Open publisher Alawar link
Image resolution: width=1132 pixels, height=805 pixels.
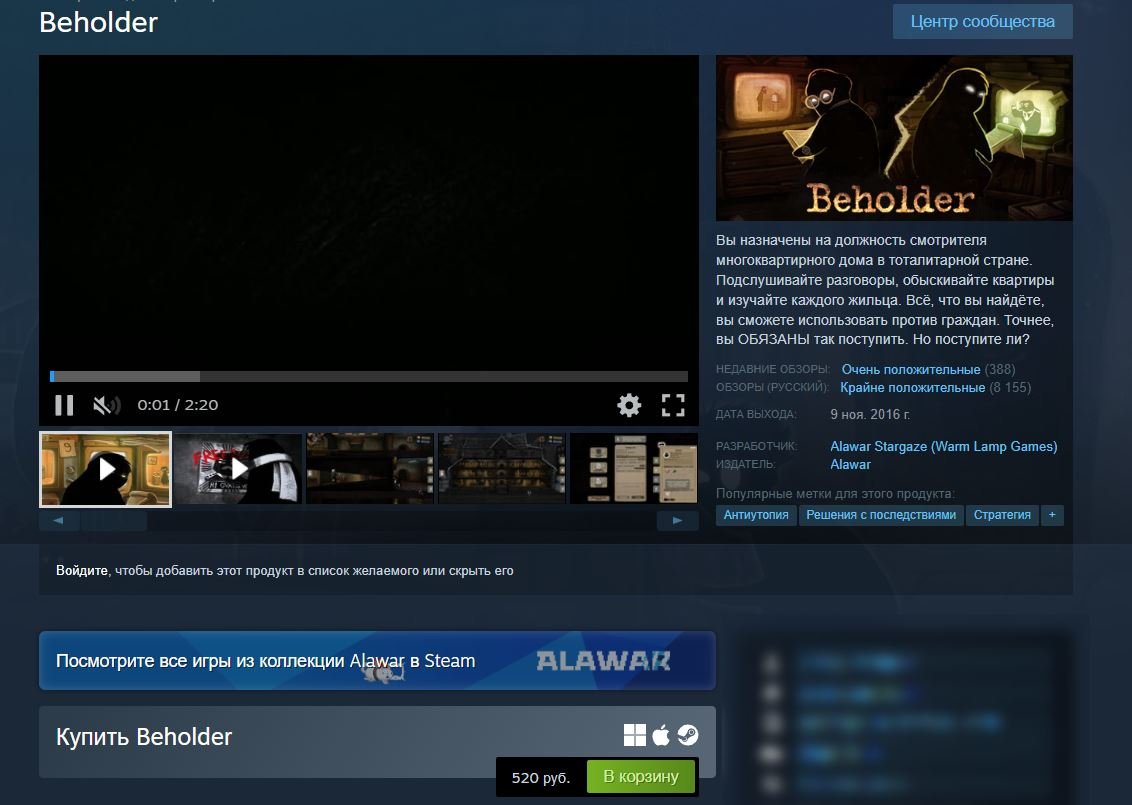coord(850,464)
